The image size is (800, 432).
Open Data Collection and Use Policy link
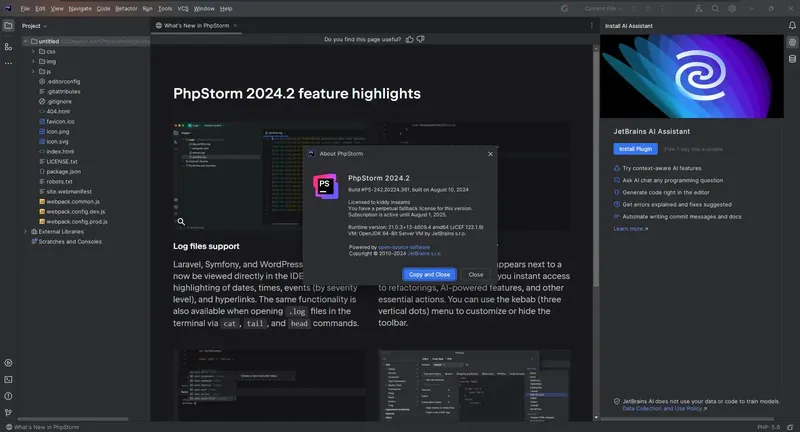click(x=664, y=409)
